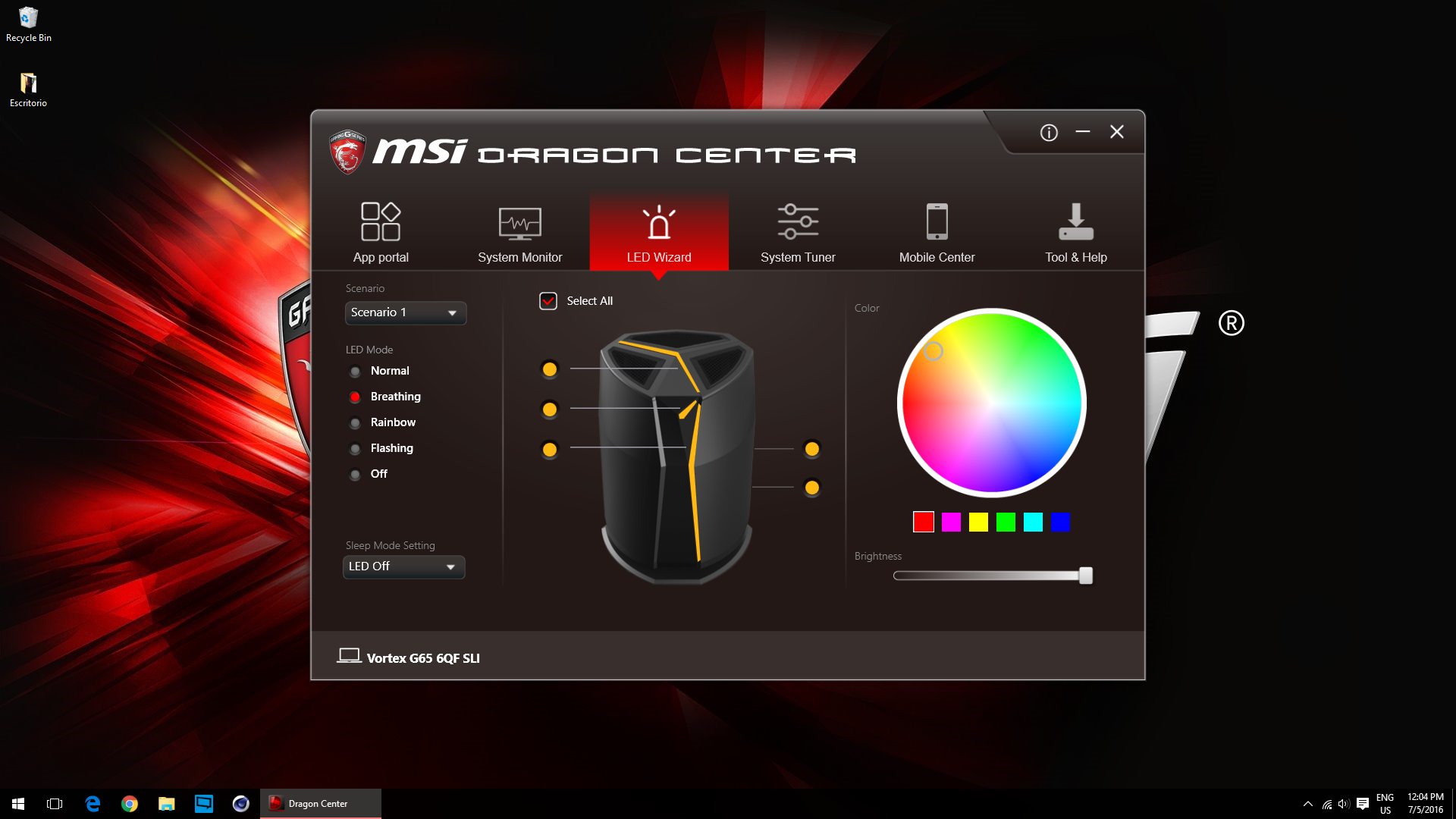Image resolution: width=1456 pixels, height=819 pixels.
Task: Choose Rainbow LED mode
Action: point(383,422)
